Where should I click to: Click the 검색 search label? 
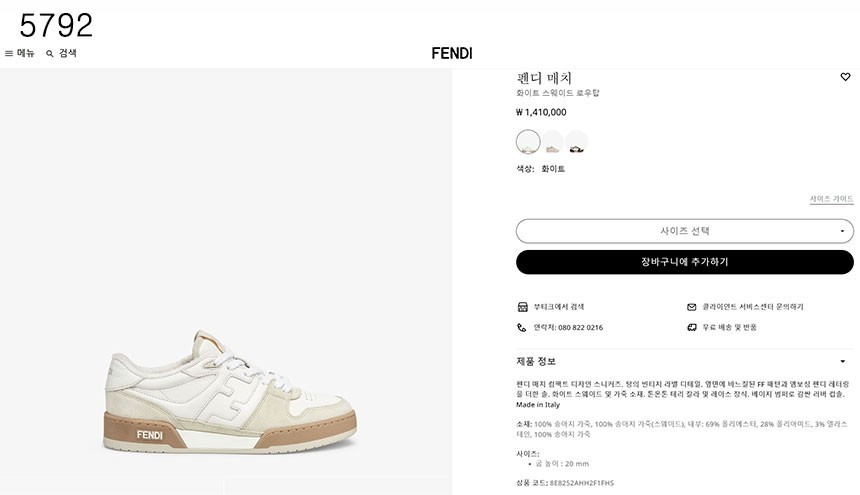pos(68,53)
